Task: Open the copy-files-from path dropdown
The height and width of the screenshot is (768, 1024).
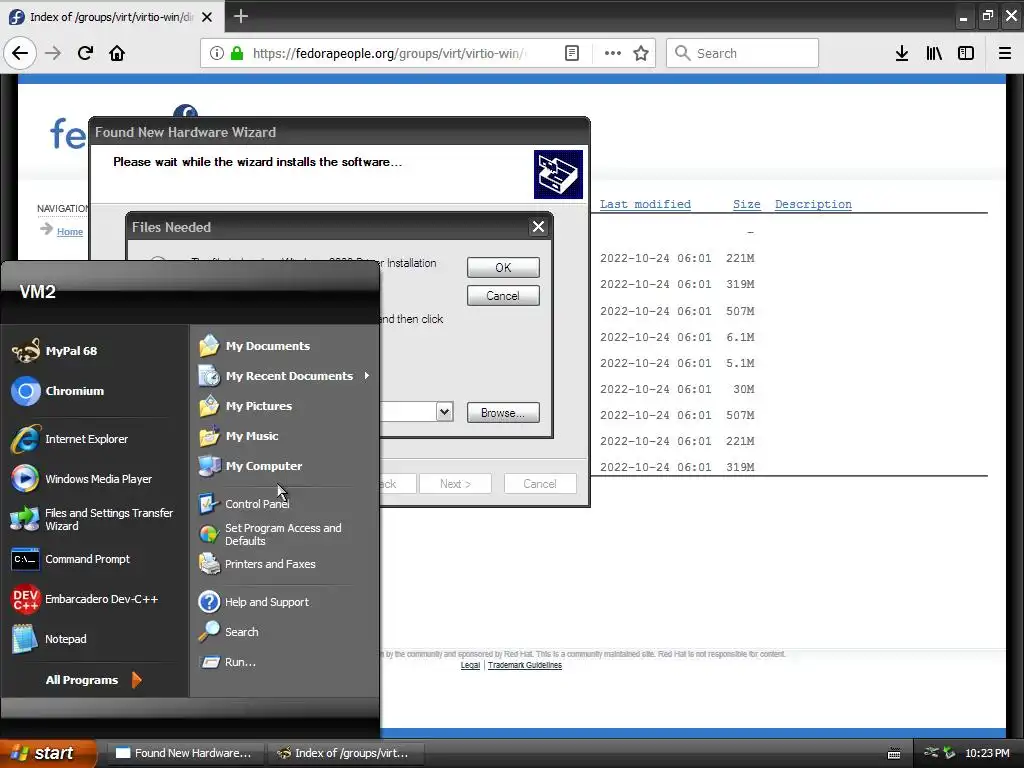Action: point(444,411)
